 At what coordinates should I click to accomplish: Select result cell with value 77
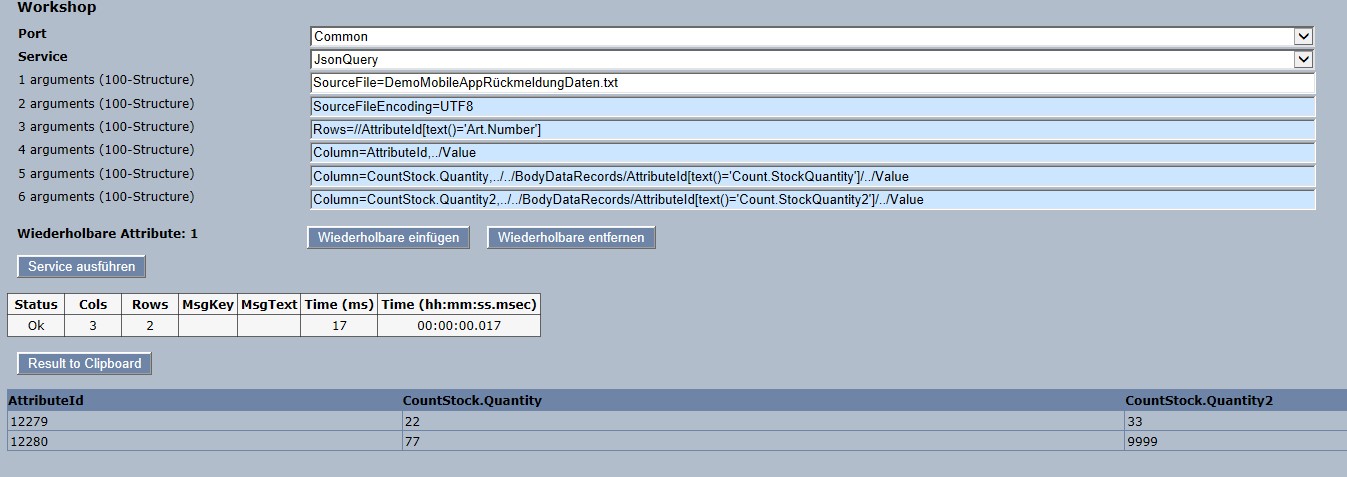click(x=763, y=441)
